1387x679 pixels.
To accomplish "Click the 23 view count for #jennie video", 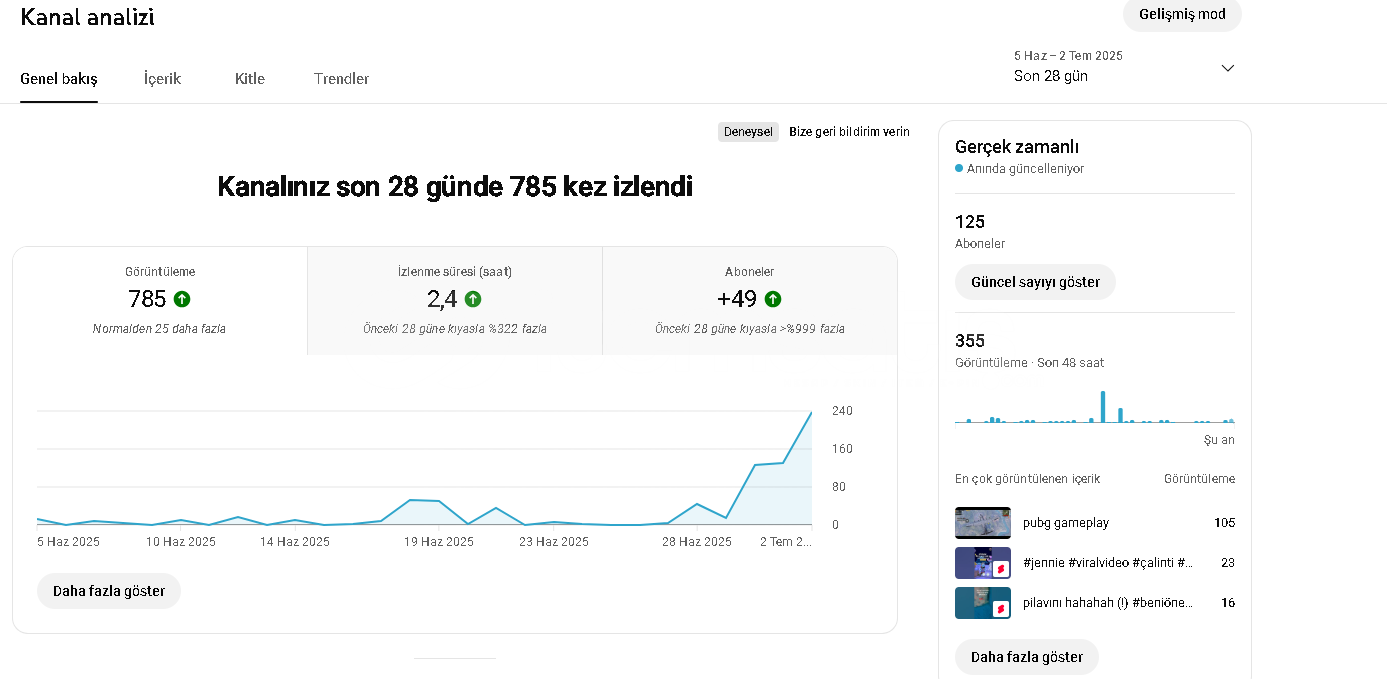I will pos(1228,563).
